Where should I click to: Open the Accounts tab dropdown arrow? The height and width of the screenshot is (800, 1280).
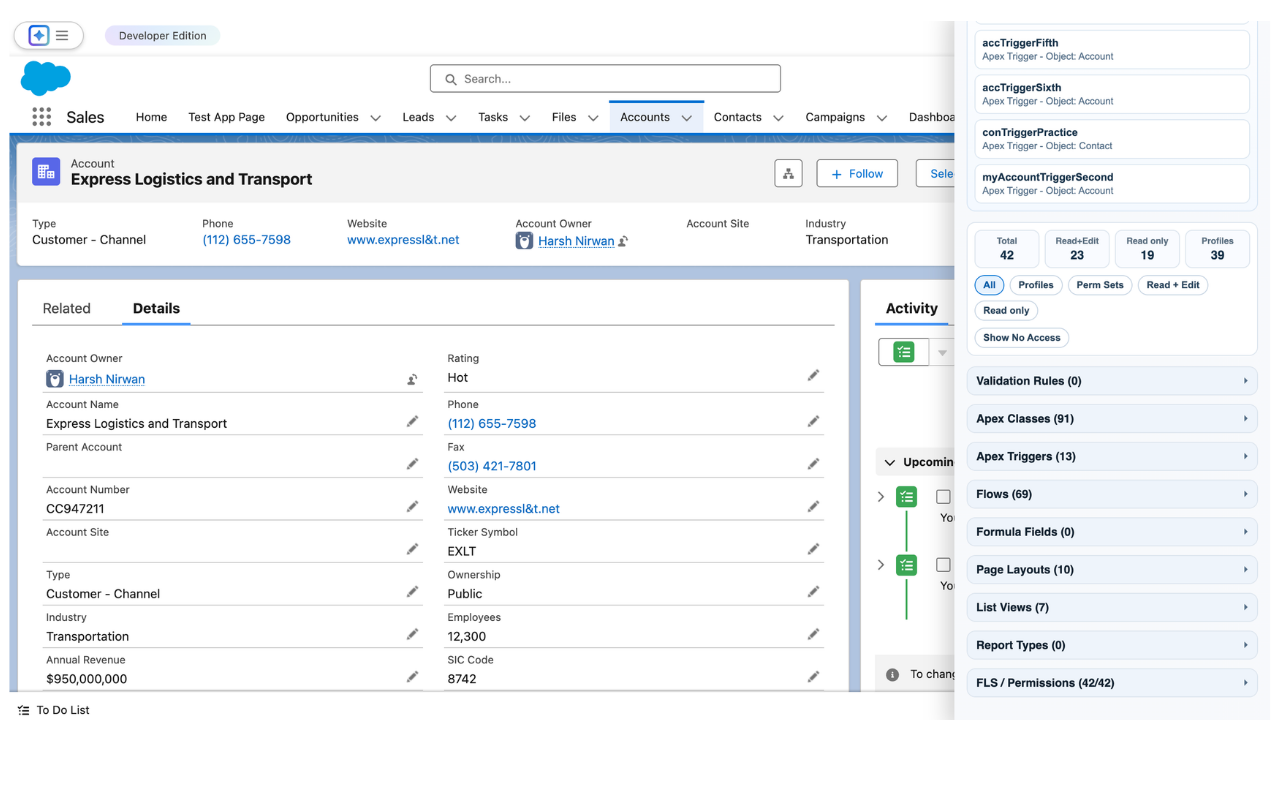pos(687,118)
